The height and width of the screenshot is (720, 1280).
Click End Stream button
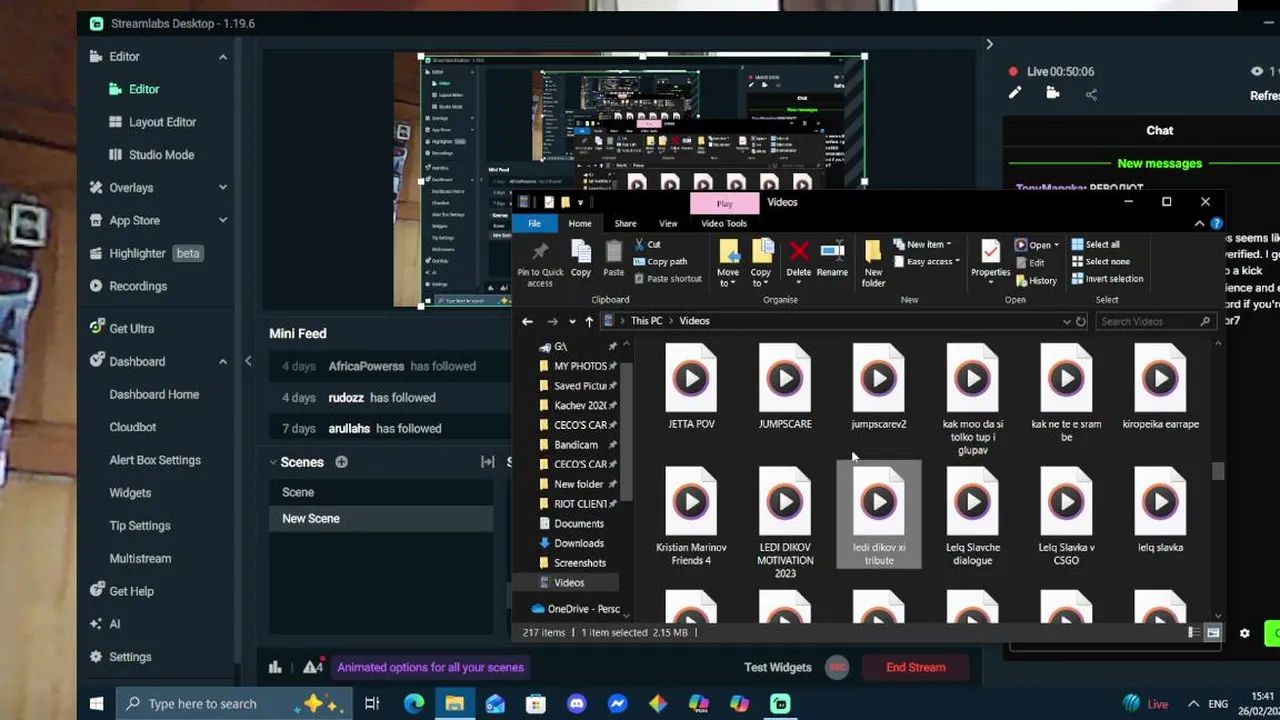(x=915, y=667)
